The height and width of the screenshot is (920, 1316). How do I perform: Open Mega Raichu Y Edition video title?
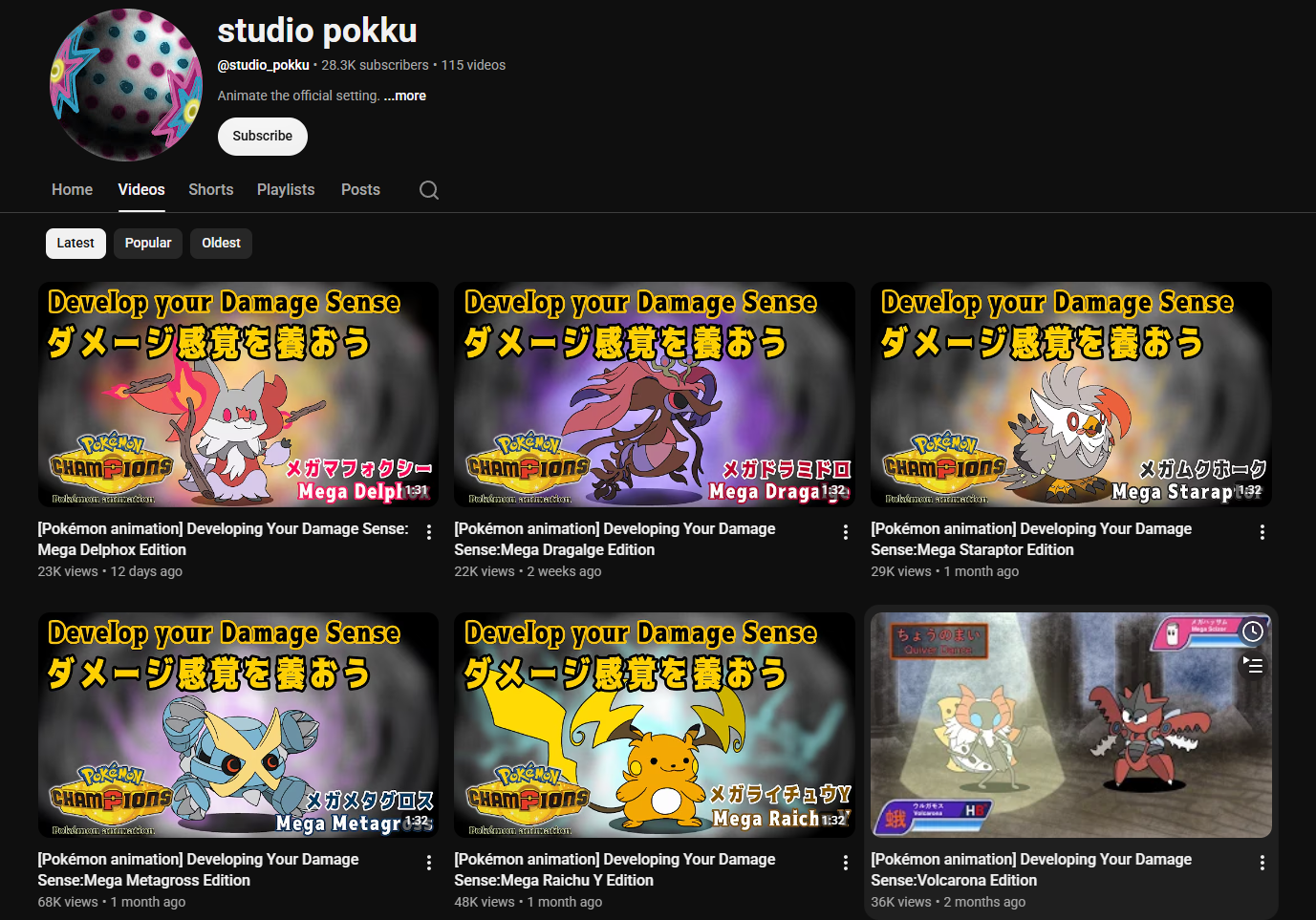(615, 869)
